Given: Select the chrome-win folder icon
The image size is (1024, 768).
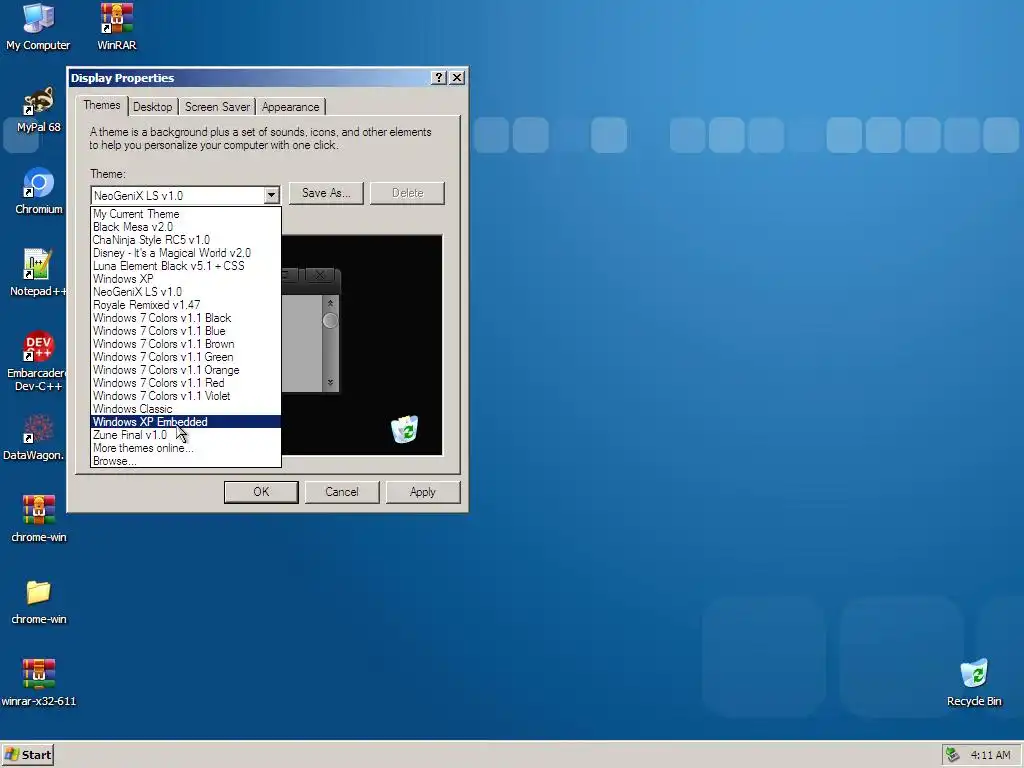Looking at the screenshot, I should point(39,601).
